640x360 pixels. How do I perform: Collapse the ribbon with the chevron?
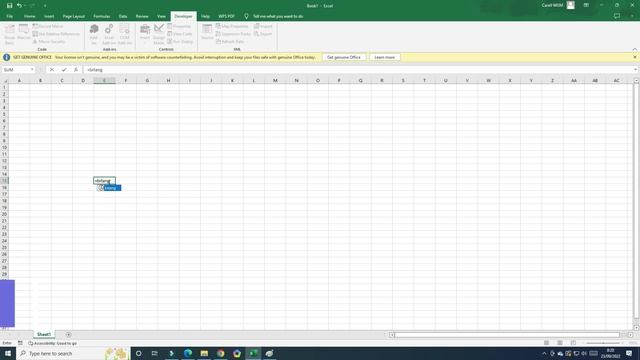point(635,49)
